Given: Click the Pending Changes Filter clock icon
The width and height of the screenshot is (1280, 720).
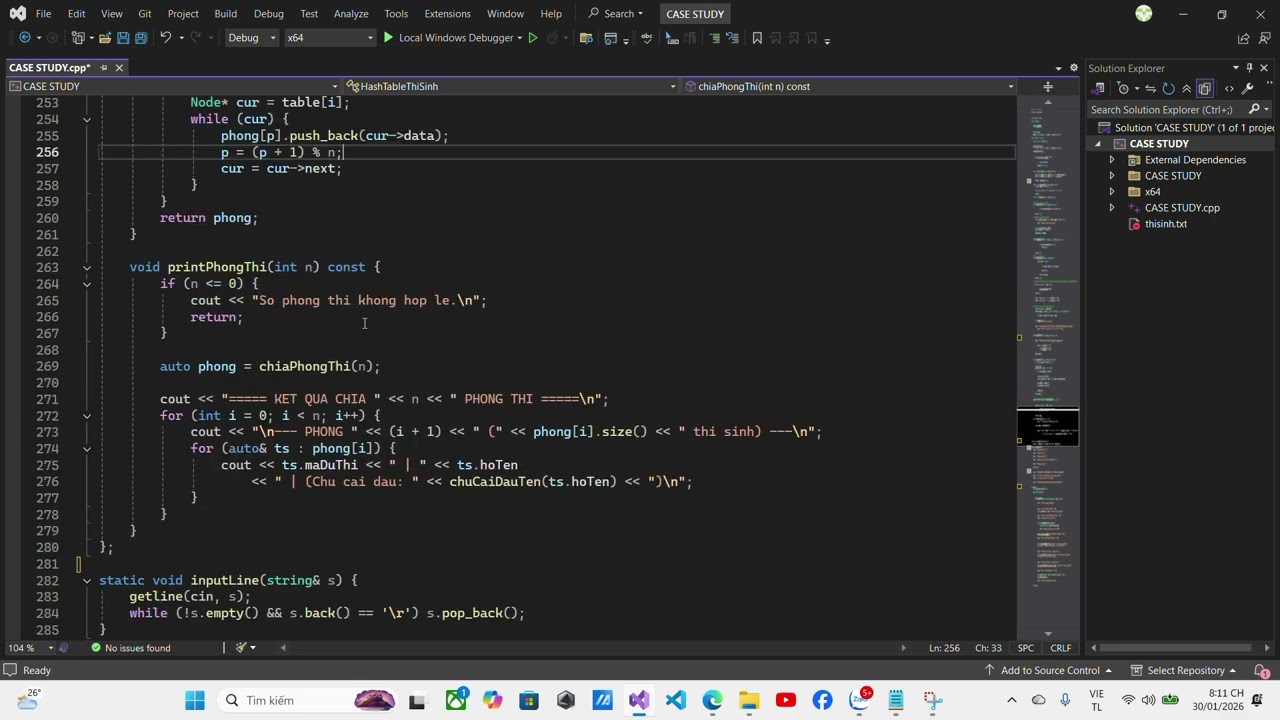Looking at the screenshot, I should (1124, 88).
